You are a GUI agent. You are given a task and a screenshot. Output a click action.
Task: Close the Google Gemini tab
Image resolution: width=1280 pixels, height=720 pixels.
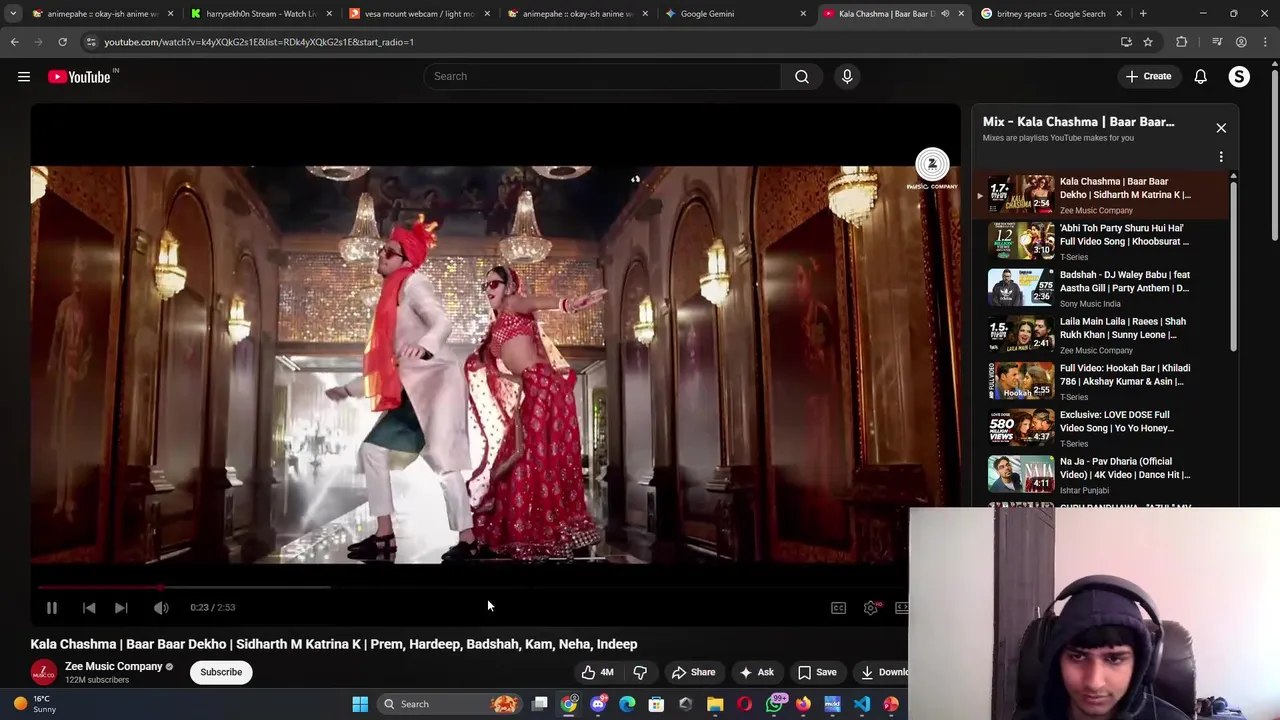click(x=802, y=14)
